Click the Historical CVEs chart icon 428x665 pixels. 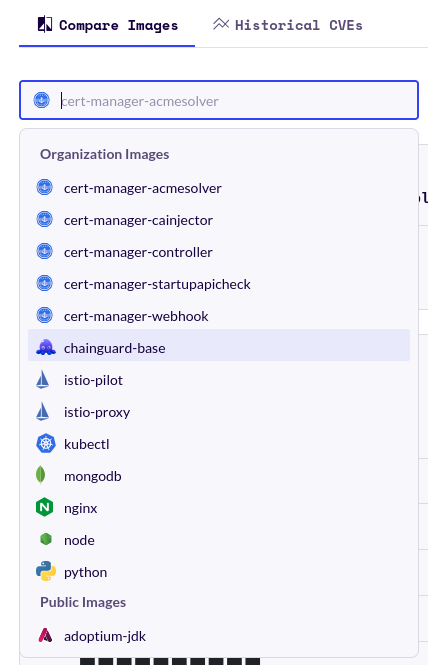221,24
